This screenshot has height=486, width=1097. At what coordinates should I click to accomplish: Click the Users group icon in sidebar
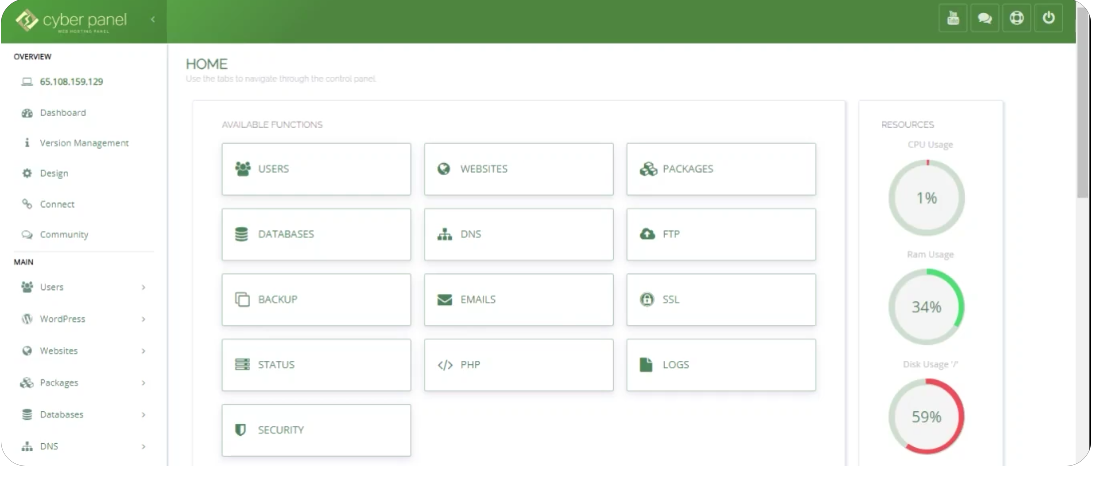click(x=27, y=287)
